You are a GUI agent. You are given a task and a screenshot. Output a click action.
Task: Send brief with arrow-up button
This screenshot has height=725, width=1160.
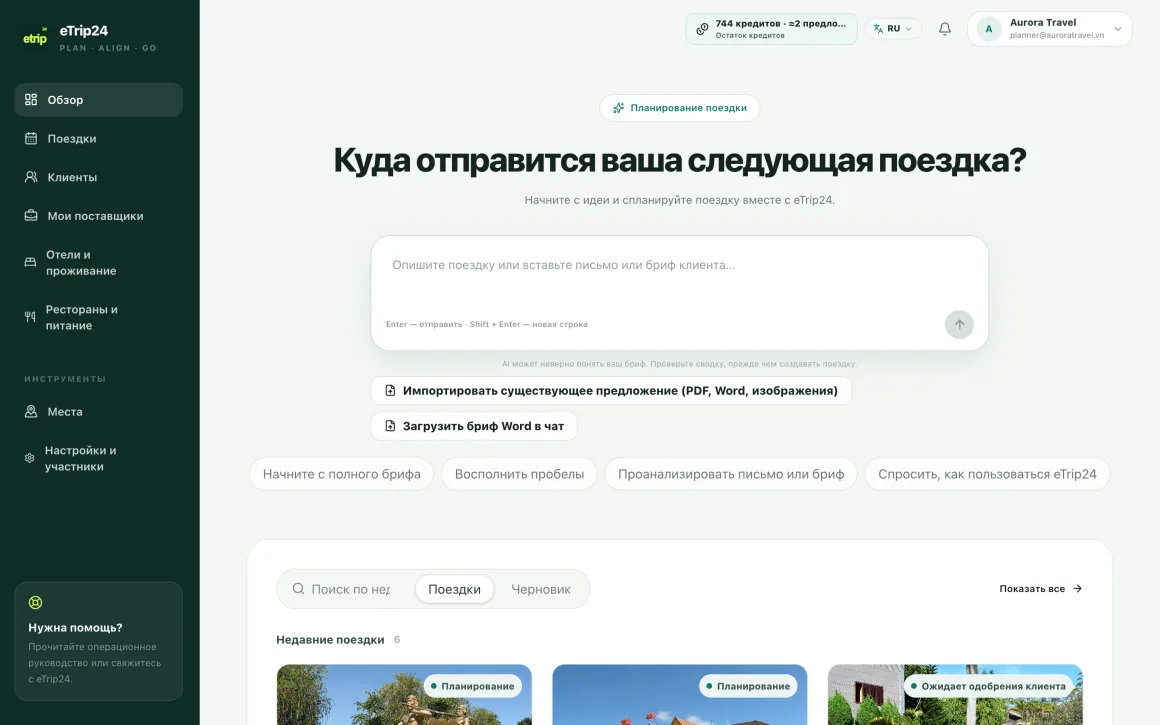coord(959,324)
